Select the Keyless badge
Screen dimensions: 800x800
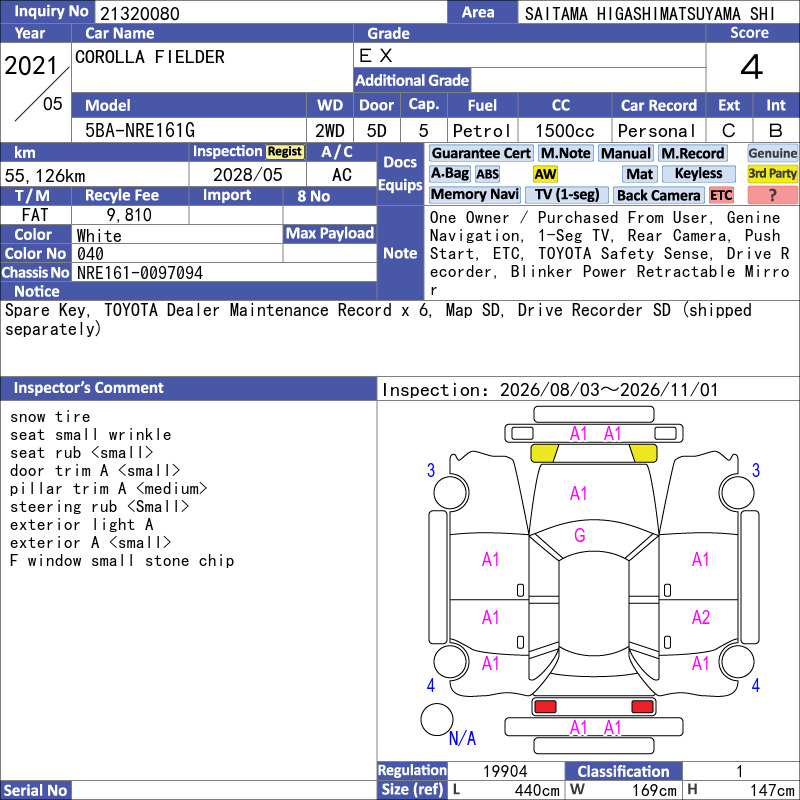698,173
